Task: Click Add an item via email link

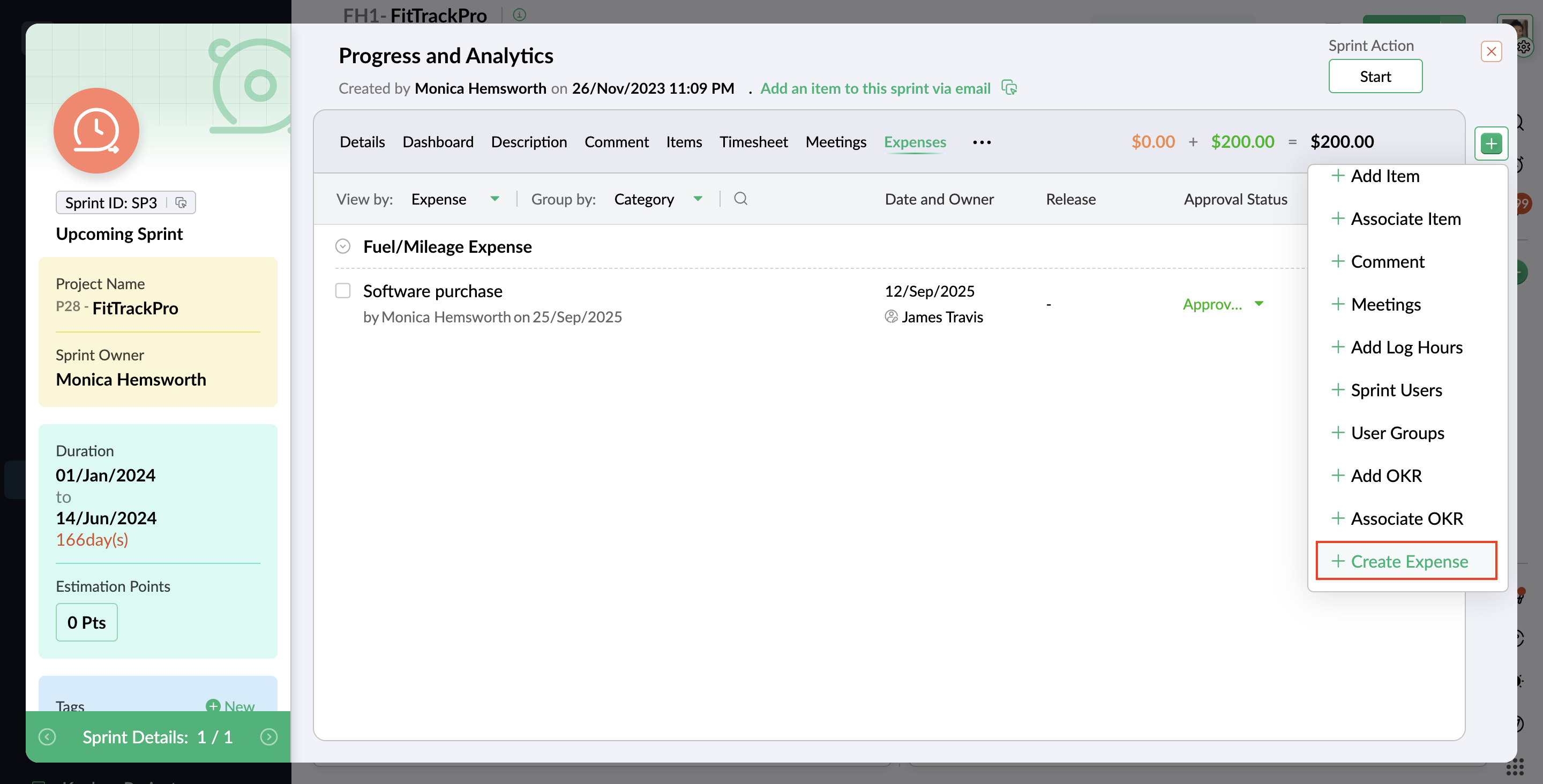Action: (875, 88)
